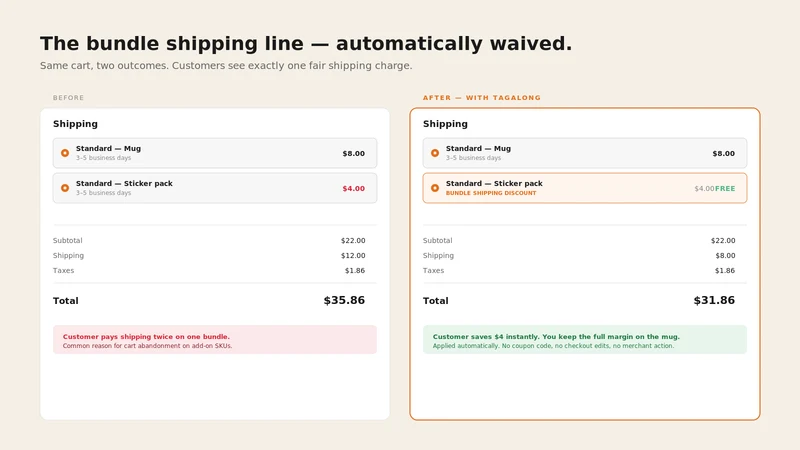Select Sticker pack radio in After panel
800x450 pixels.
(435, 188)
